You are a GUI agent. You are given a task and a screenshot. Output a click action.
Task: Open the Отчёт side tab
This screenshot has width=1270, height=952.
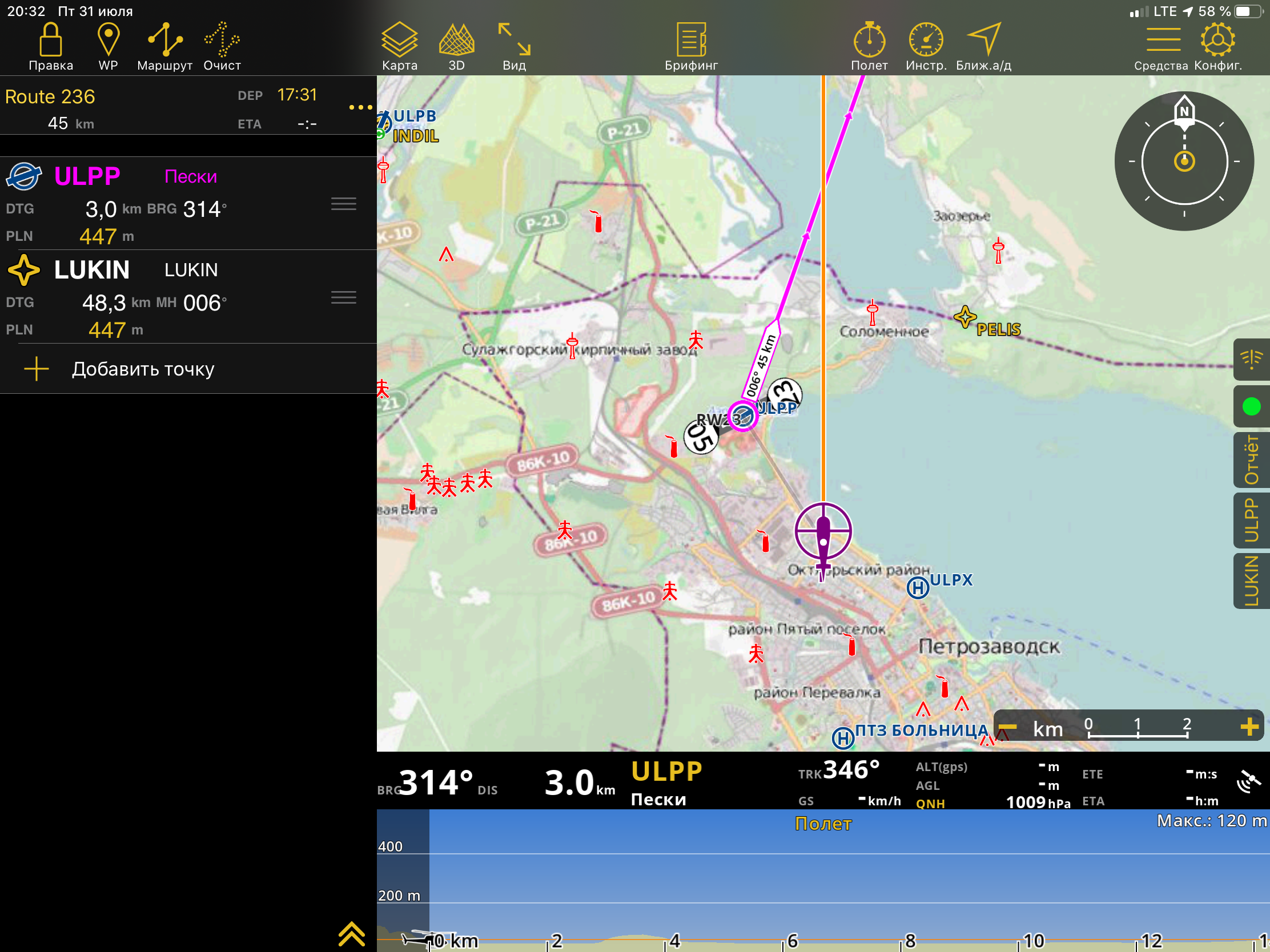click(1251, 459)
